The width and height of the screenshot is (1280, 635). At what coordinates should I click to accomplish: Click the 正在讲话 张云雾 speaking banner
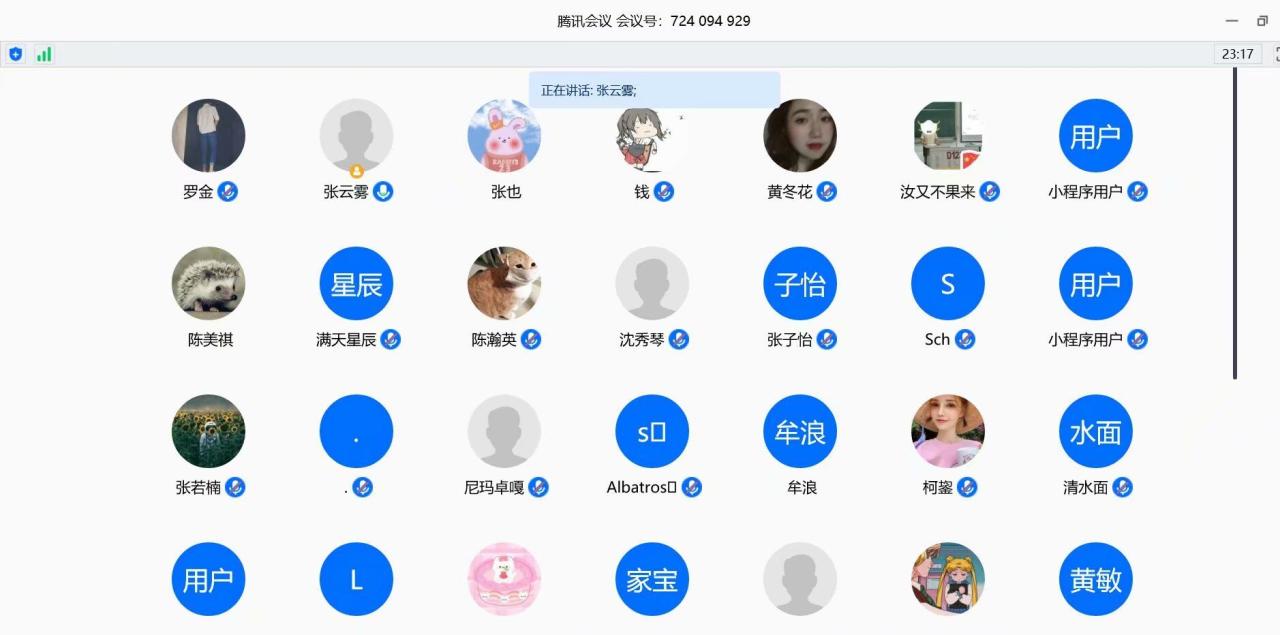coord(654,90)
